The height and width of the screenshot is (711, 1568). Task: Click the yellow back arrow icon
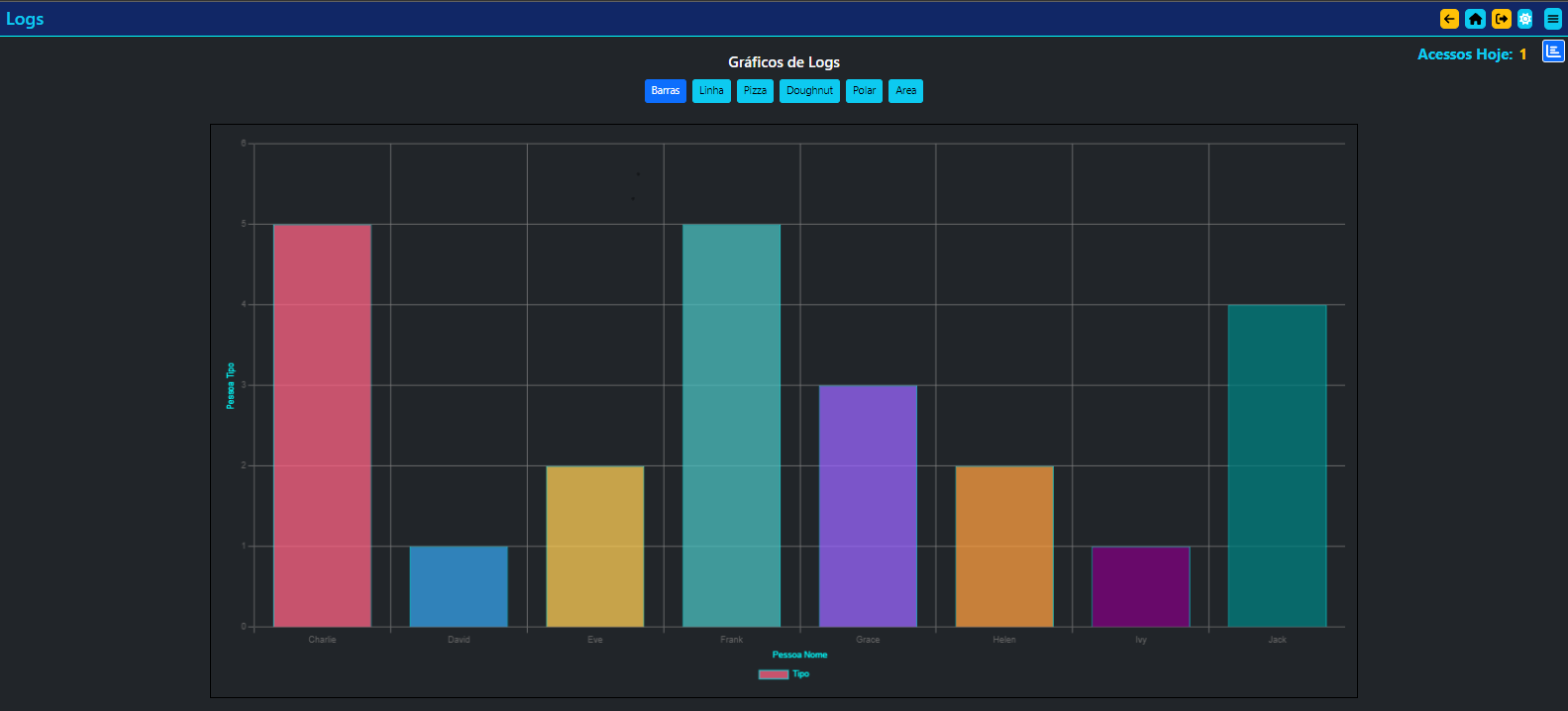coord(1449,19)
